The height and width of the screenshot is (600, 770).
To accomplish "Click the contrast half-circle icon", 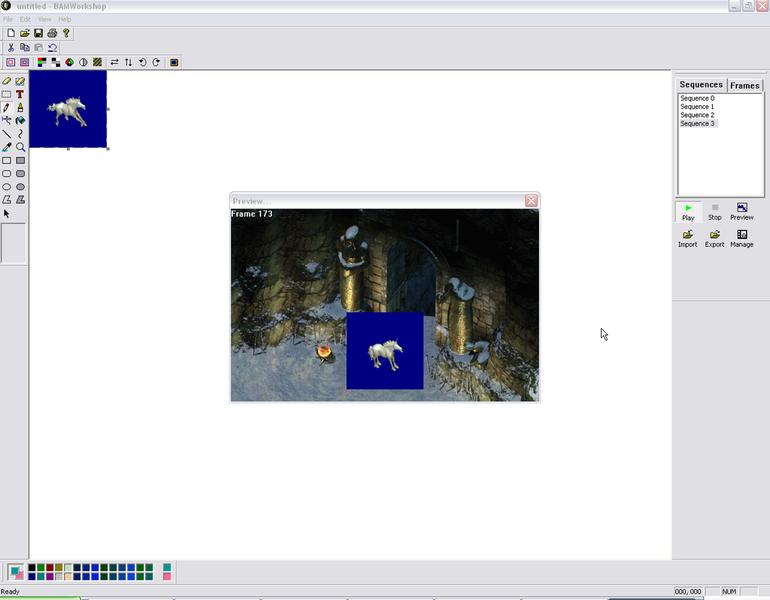I will coord(83,62).
